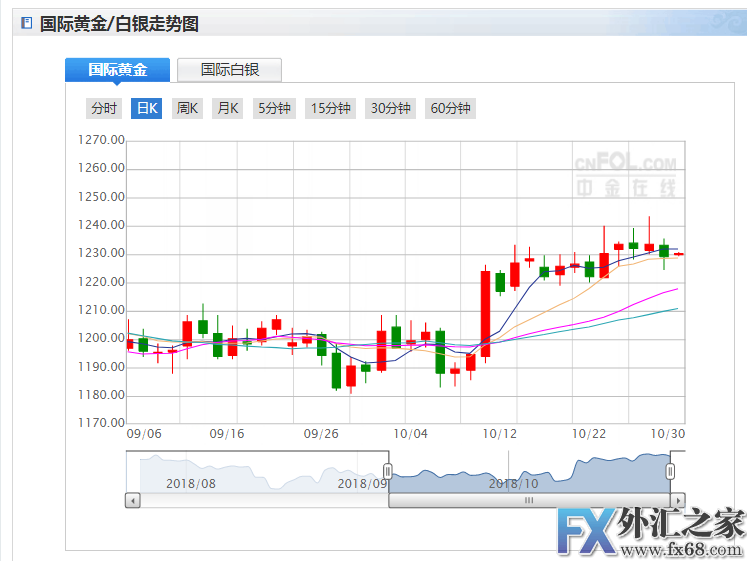Click the tall red candle near 10/12
747x561 pixels.
(485, 314)
